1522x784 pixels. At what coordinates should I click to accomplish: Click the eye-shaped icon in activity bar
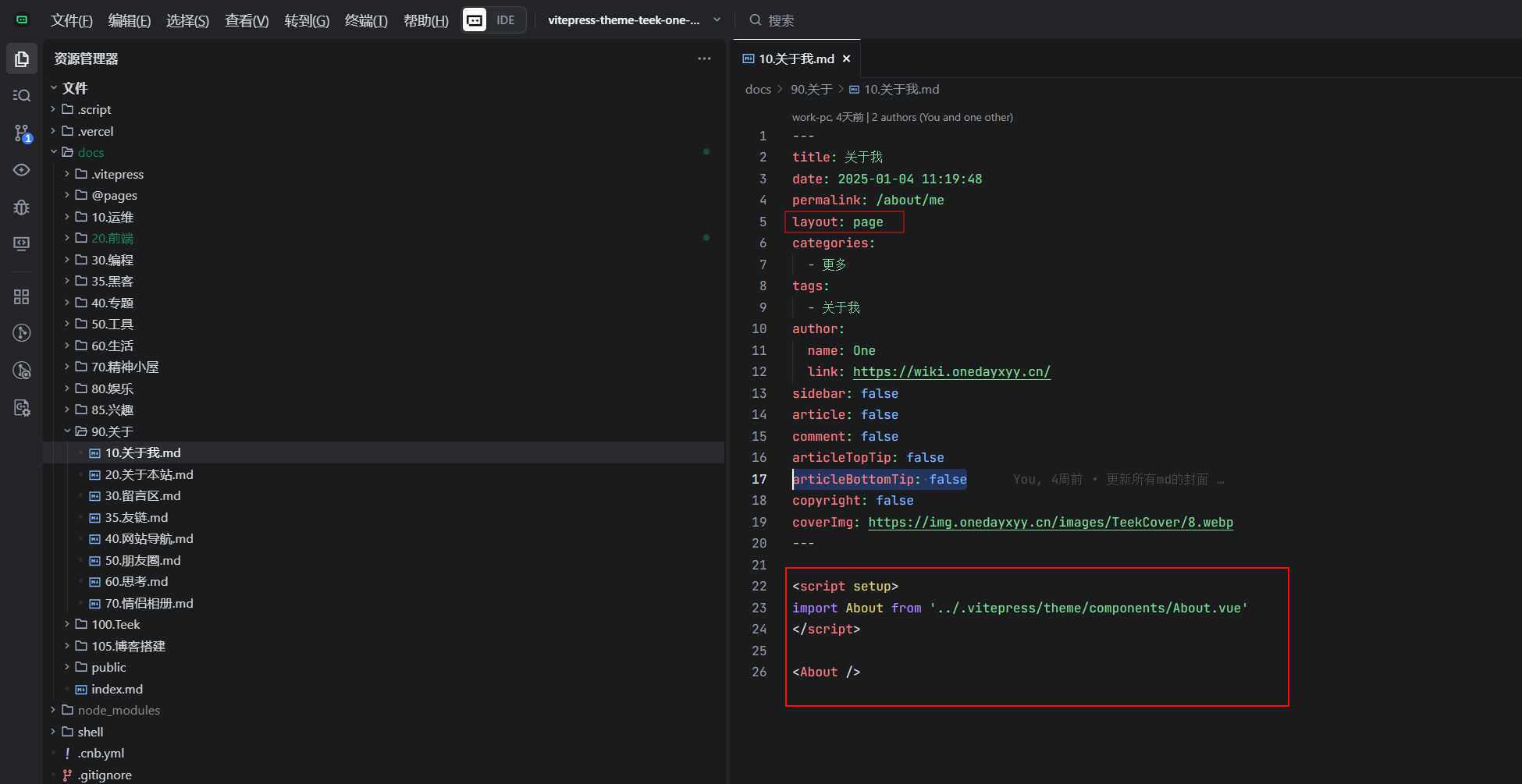tap(22, 170)
